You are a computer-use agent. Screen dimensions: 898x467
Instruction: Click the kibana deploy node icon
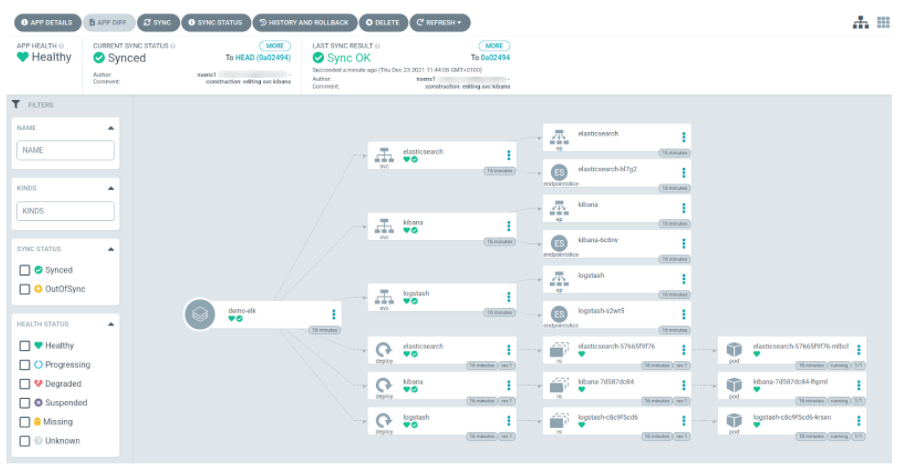point(383,385)
